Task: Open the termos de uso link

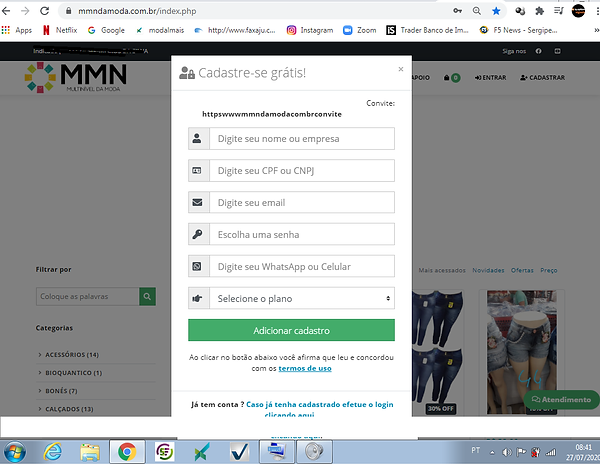Action: (x=305, y=369)
